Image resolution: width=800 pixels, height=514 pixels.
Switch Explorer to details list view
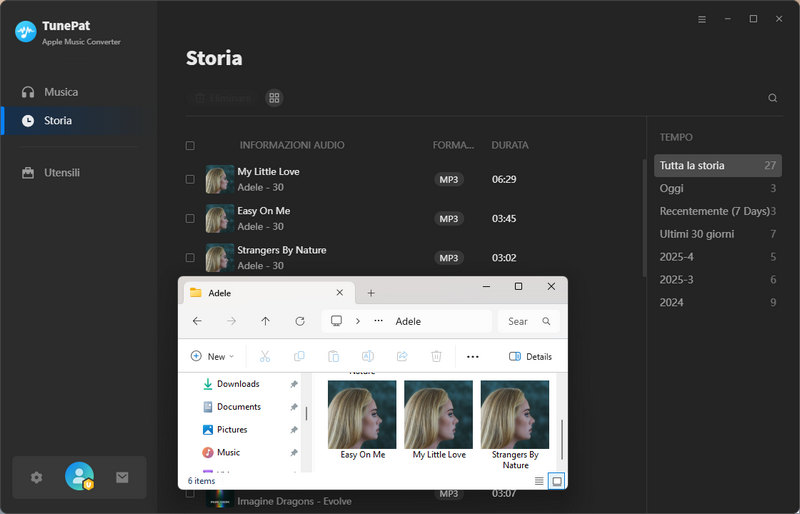(x=539, y=481)
